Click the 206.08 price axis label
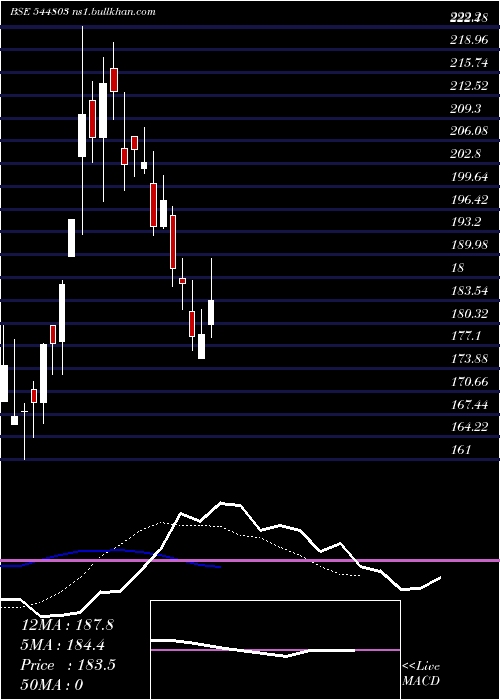This screenshot has height=700, width=500. [469, 131]
